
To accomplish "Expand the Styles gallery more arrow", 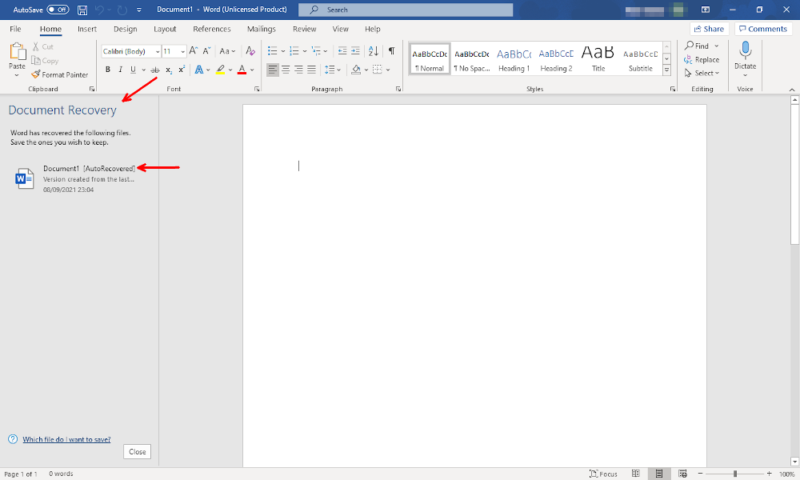I will tap(666, 71).
